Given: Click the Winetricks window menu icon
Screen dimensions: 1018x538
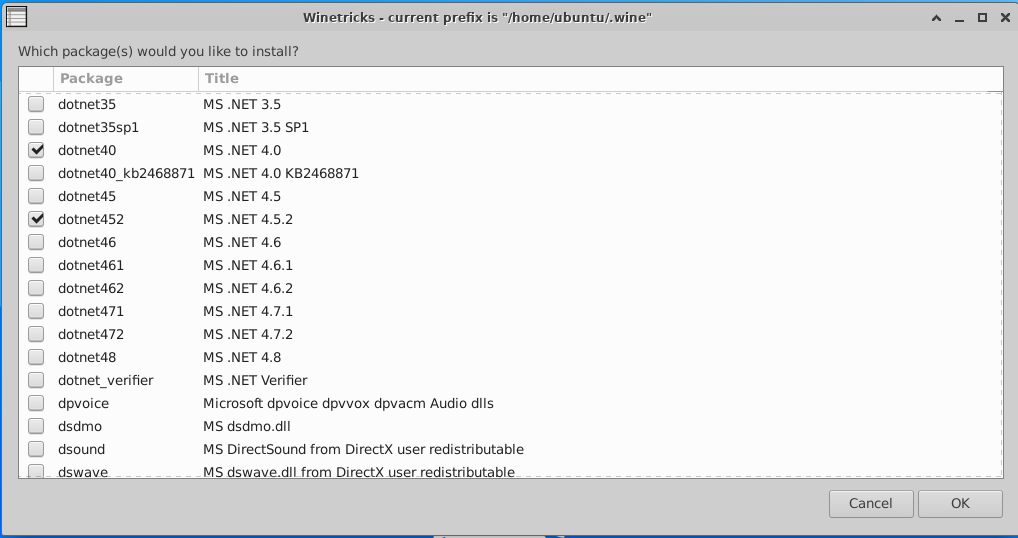Looking at the screenshot, I should pos(16,17).
